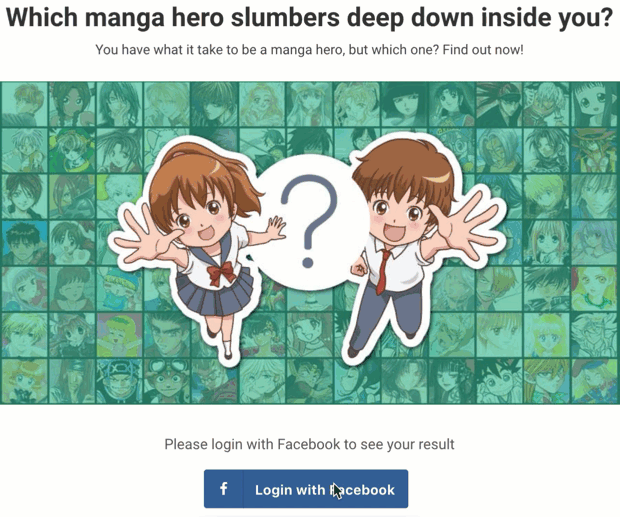Click the Login with Facebook button

pos(306,489)
